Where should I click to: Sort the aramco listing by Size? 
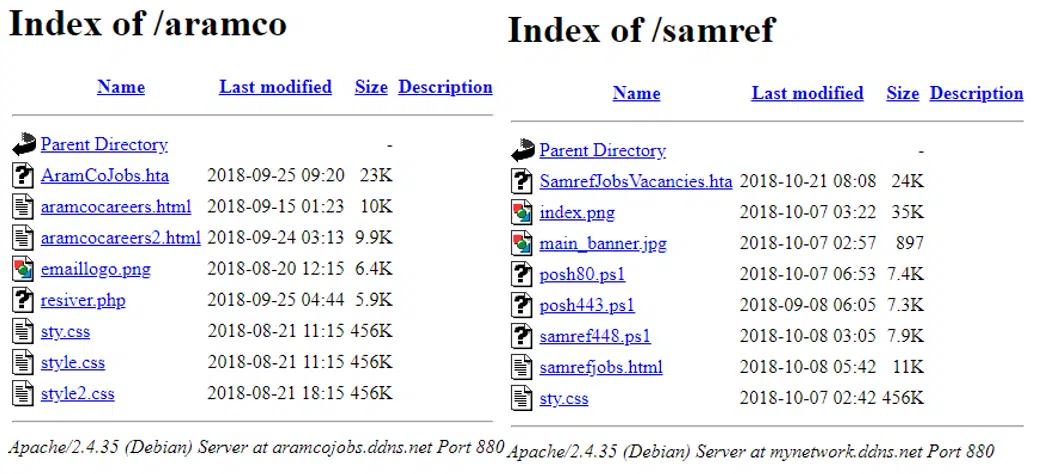(371, 87)
